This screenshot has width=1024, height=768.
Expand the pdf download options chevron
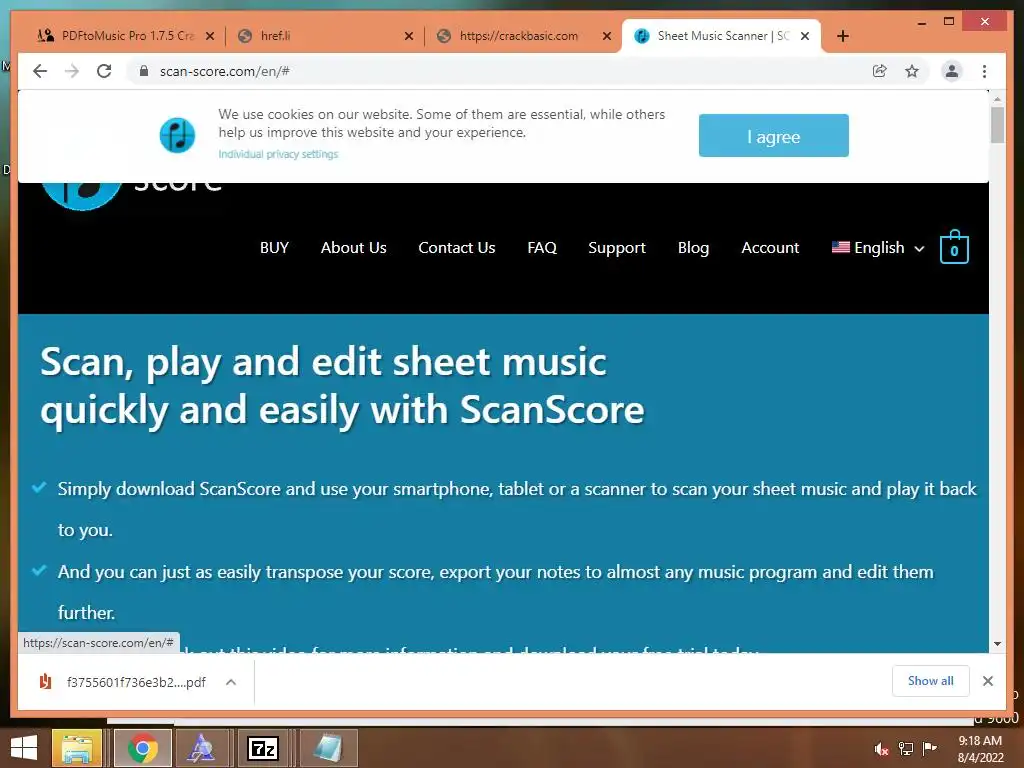(x=231, y=682)
